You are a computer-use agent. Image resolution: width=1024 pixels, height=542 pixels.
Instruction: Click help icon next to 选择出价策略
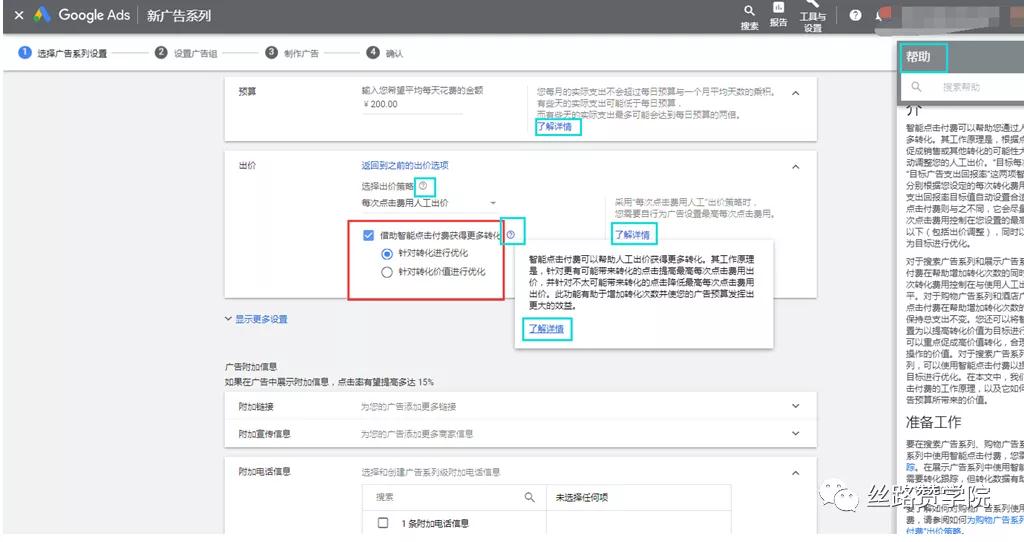pyautogui.click(x=423, y=186)
